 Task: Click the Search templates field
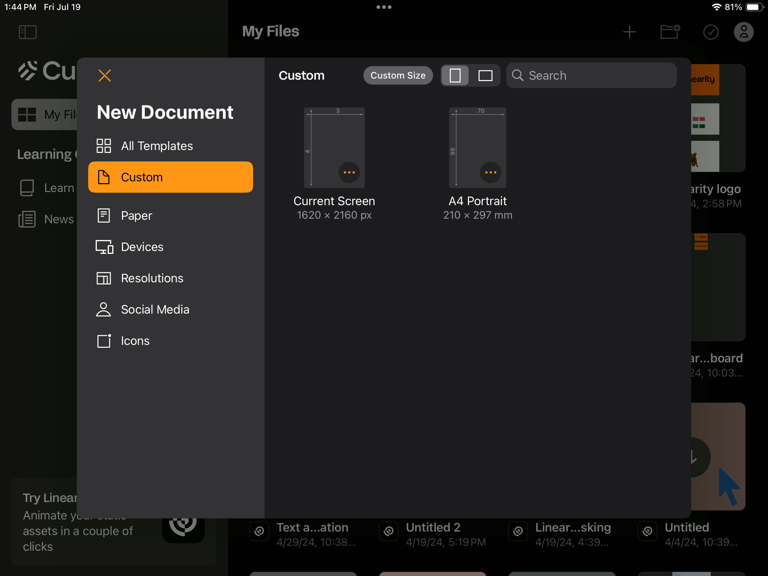591,75
